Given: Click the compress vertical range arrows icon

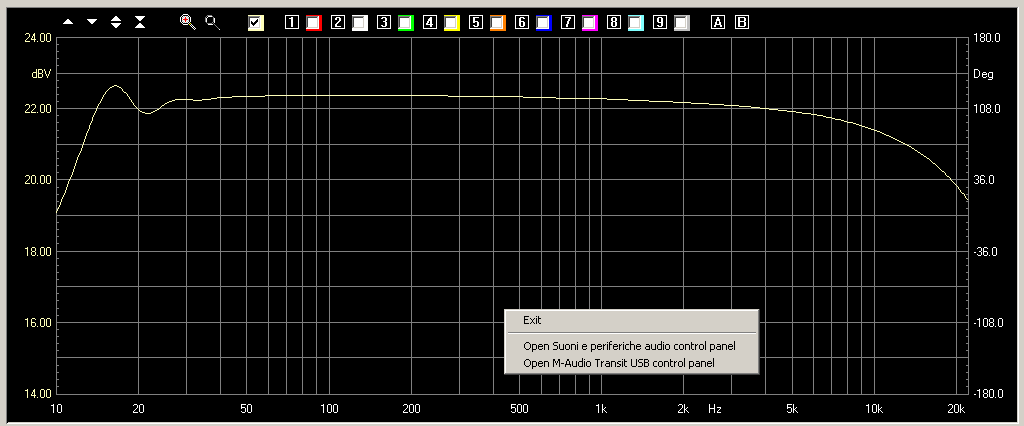Looking at the screenshot, I should (139, 21).
